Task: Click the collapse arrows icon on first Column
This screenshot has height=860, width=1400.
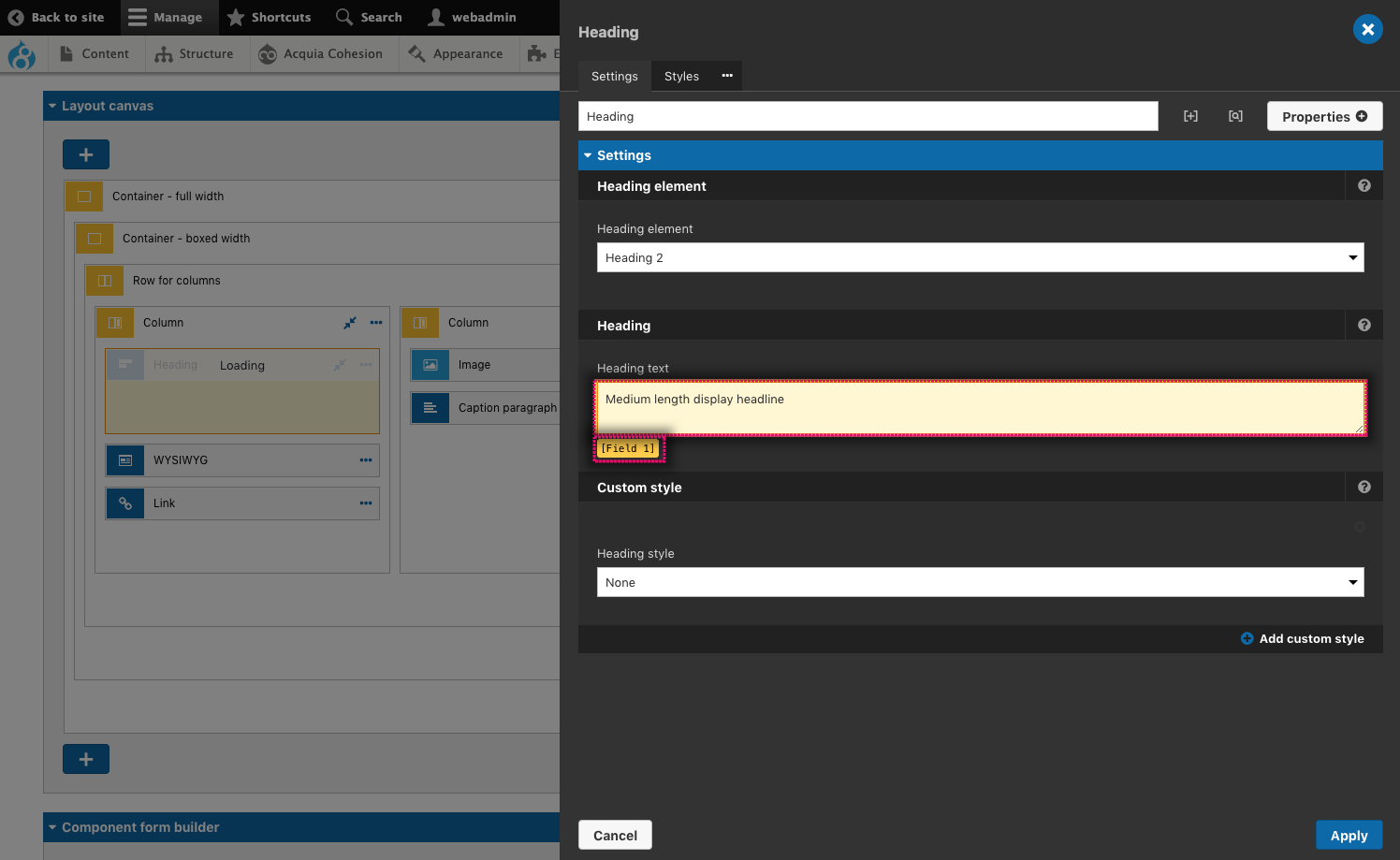Action: 350,323
